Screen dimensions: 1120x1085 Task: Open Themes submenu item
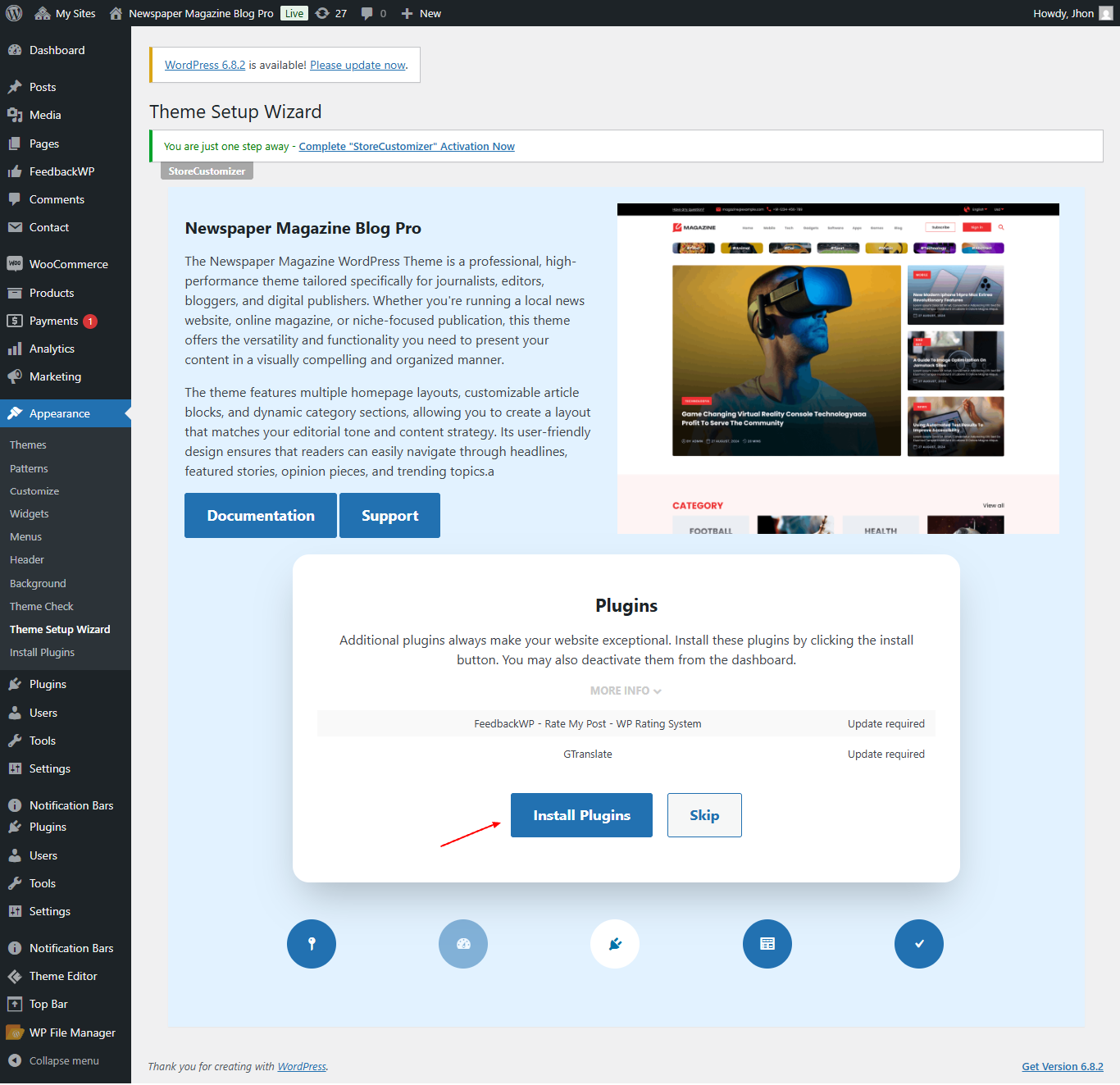pyautogui.click(x=28, y=444)
